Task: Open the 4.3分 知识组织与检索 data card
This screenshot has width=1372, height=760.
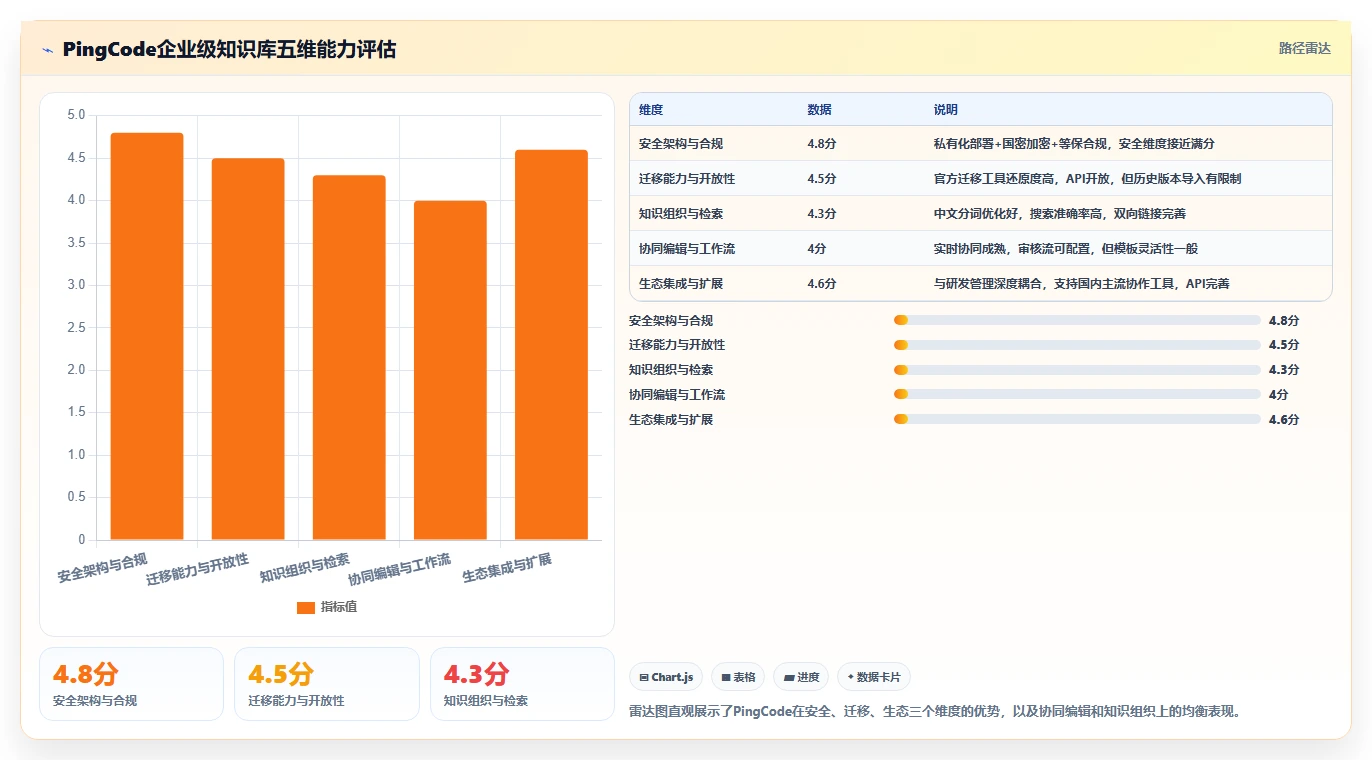Action: coord(522,684)
